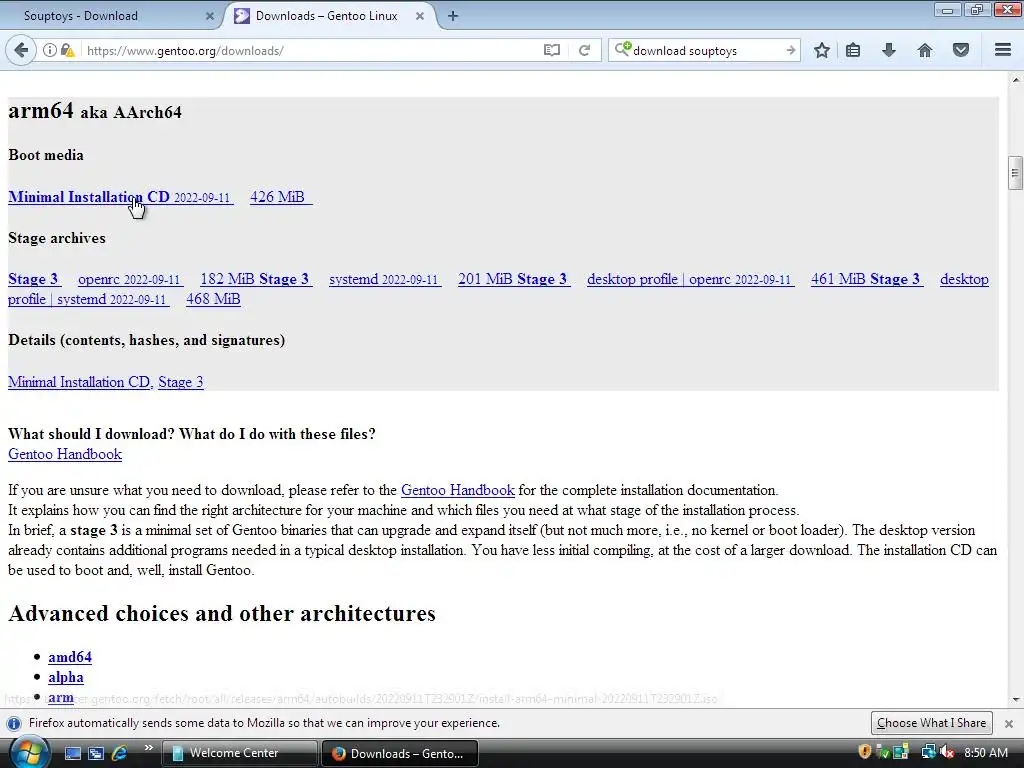Launch Internet Explorer from quick launch
Image resolution: width=1024 pixels, height=768 pixels.
(119, 753)
